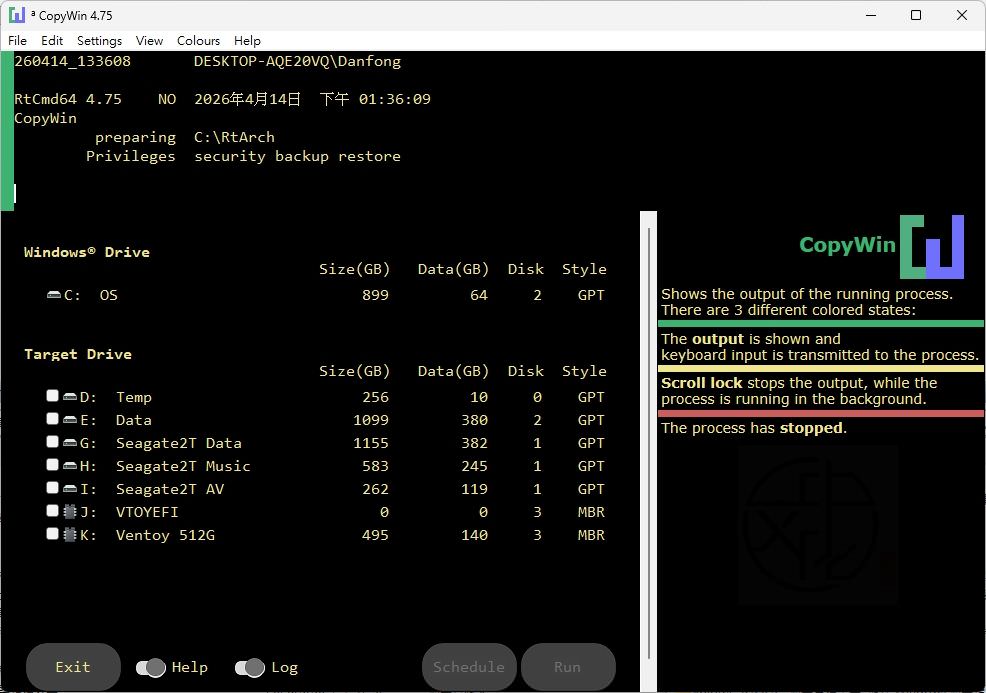Viewport: 986px width, 693px height.
Task: Click the G: Seagate2T Data drive icon
Action: point(70,443)
